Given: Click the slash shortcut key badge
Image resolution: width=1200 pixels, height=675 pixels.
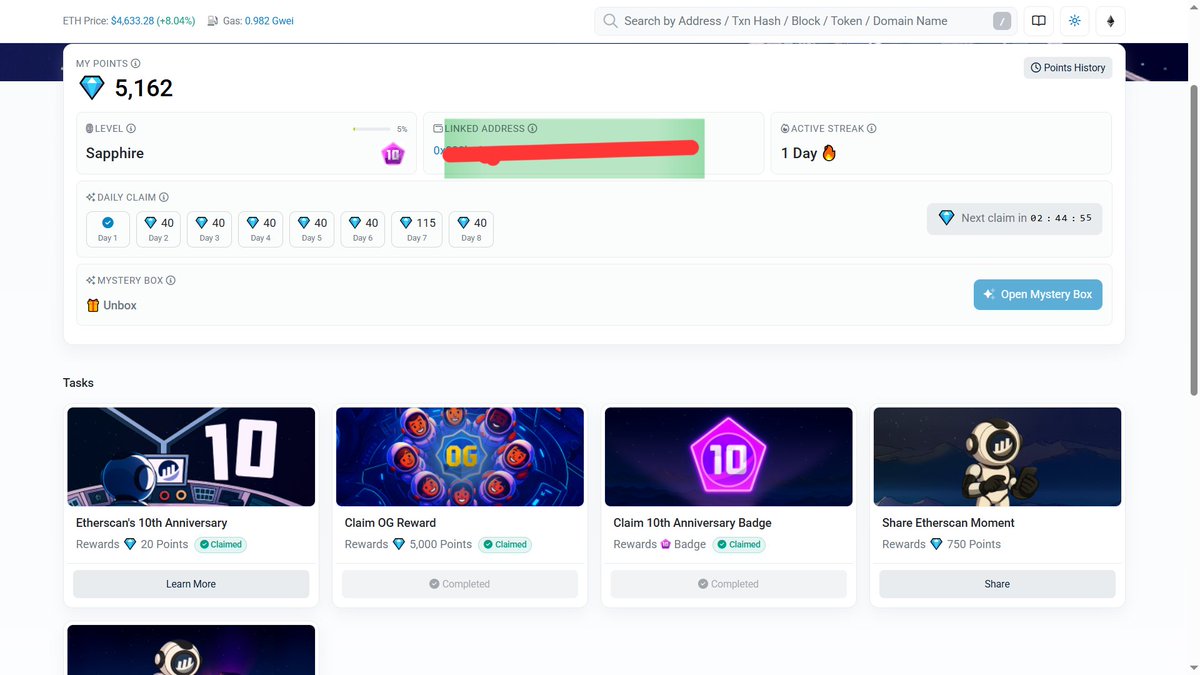Looking at the screenshot, I should (1001, 21).
